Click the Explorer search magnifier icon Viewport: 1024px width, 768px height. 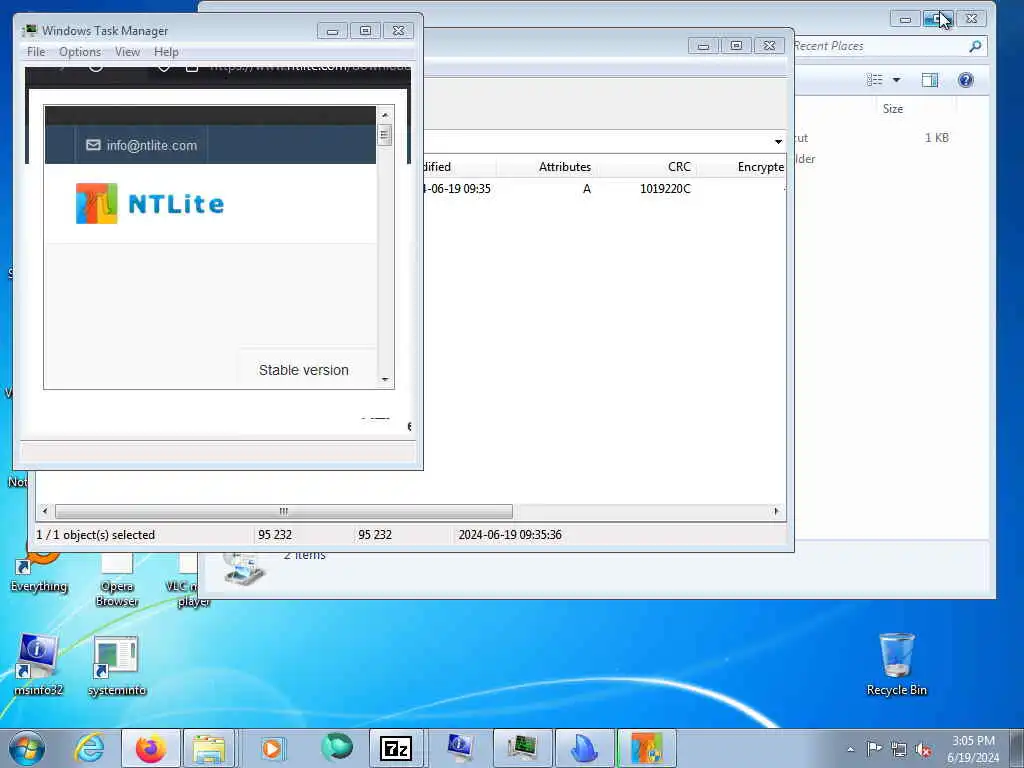[975, 46]
